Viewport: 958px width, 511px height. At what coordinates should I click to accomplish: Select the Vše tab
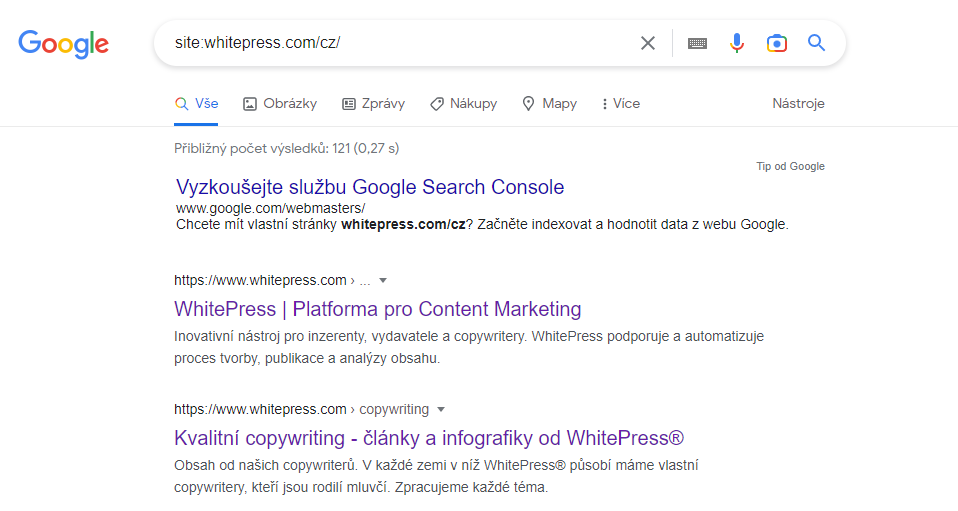coord(196,104)
